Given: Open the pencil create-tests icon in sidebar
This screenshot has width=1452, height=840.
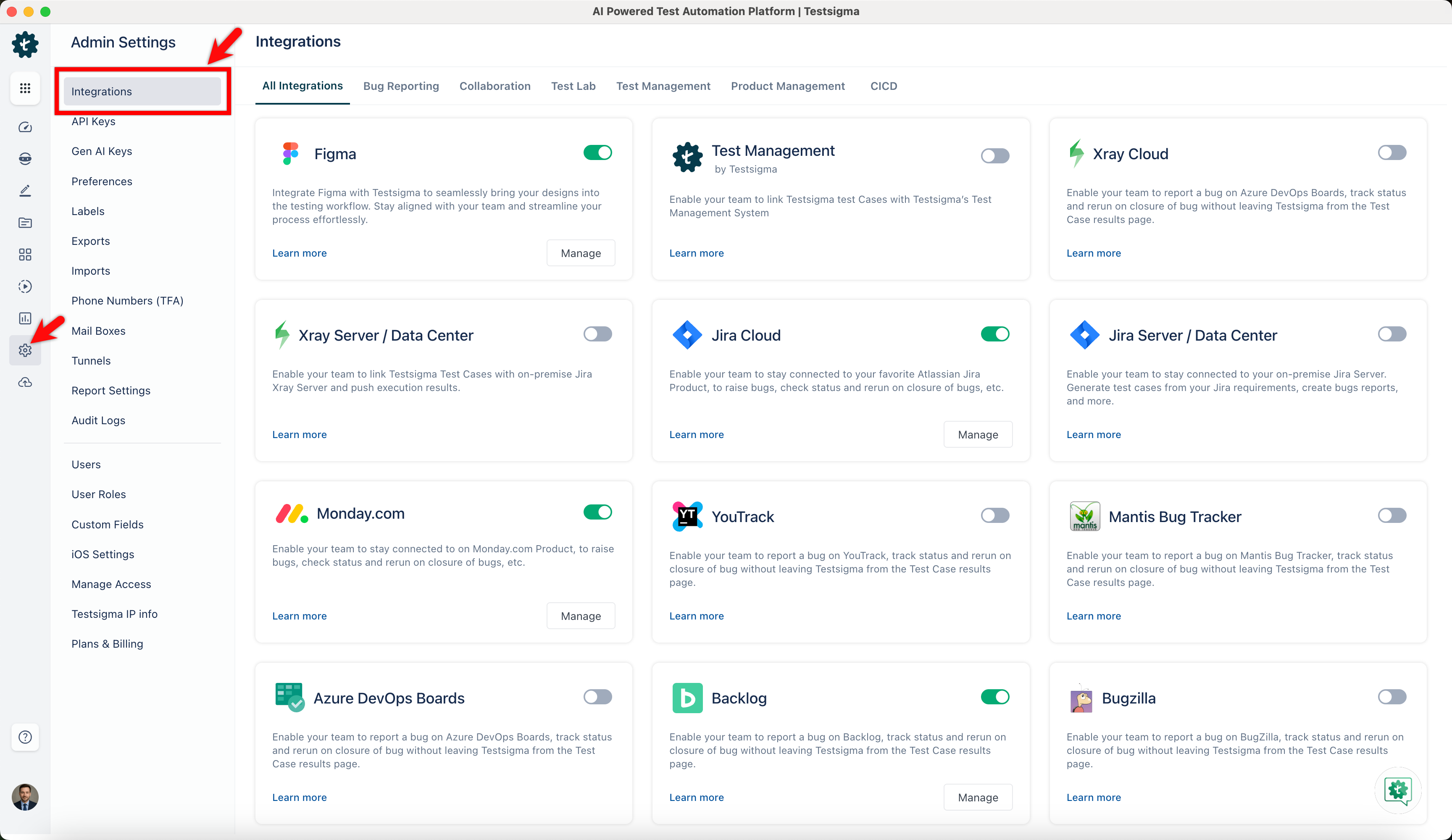Looking at the screenshot, I should tap(25, 191).
